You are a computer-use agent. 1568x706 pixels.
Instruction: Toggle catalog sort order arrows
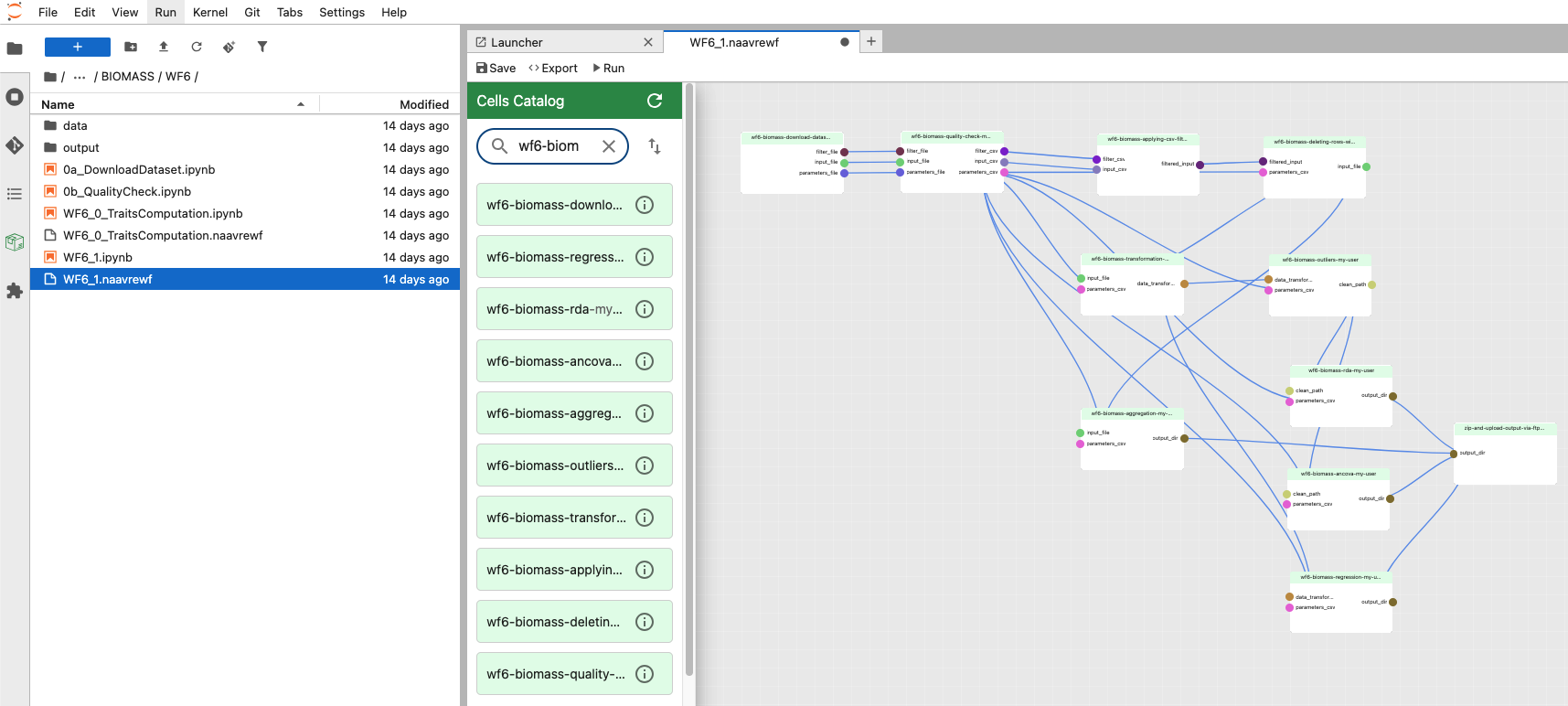pyautogui.click(x=655, y=146)
